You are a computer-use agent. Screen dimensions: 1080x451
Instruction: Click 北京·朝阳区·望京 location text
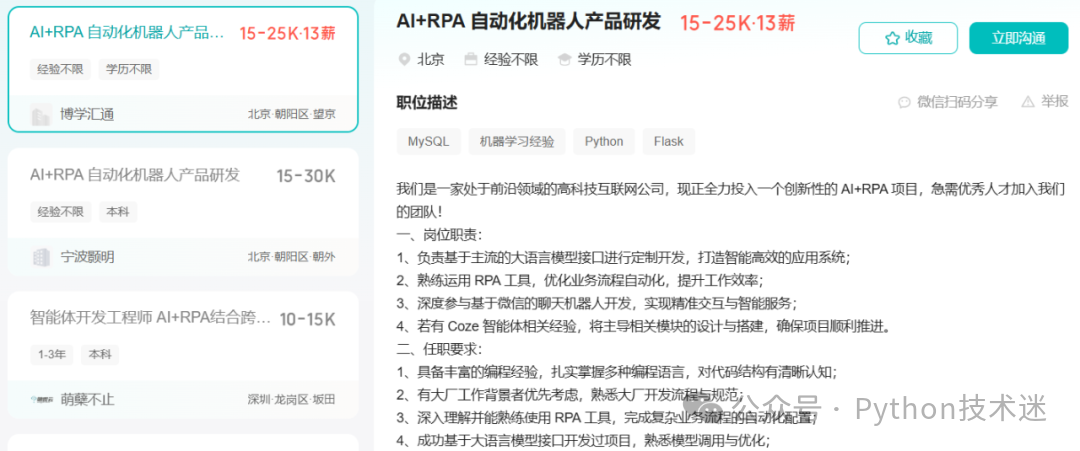(292, 114)
